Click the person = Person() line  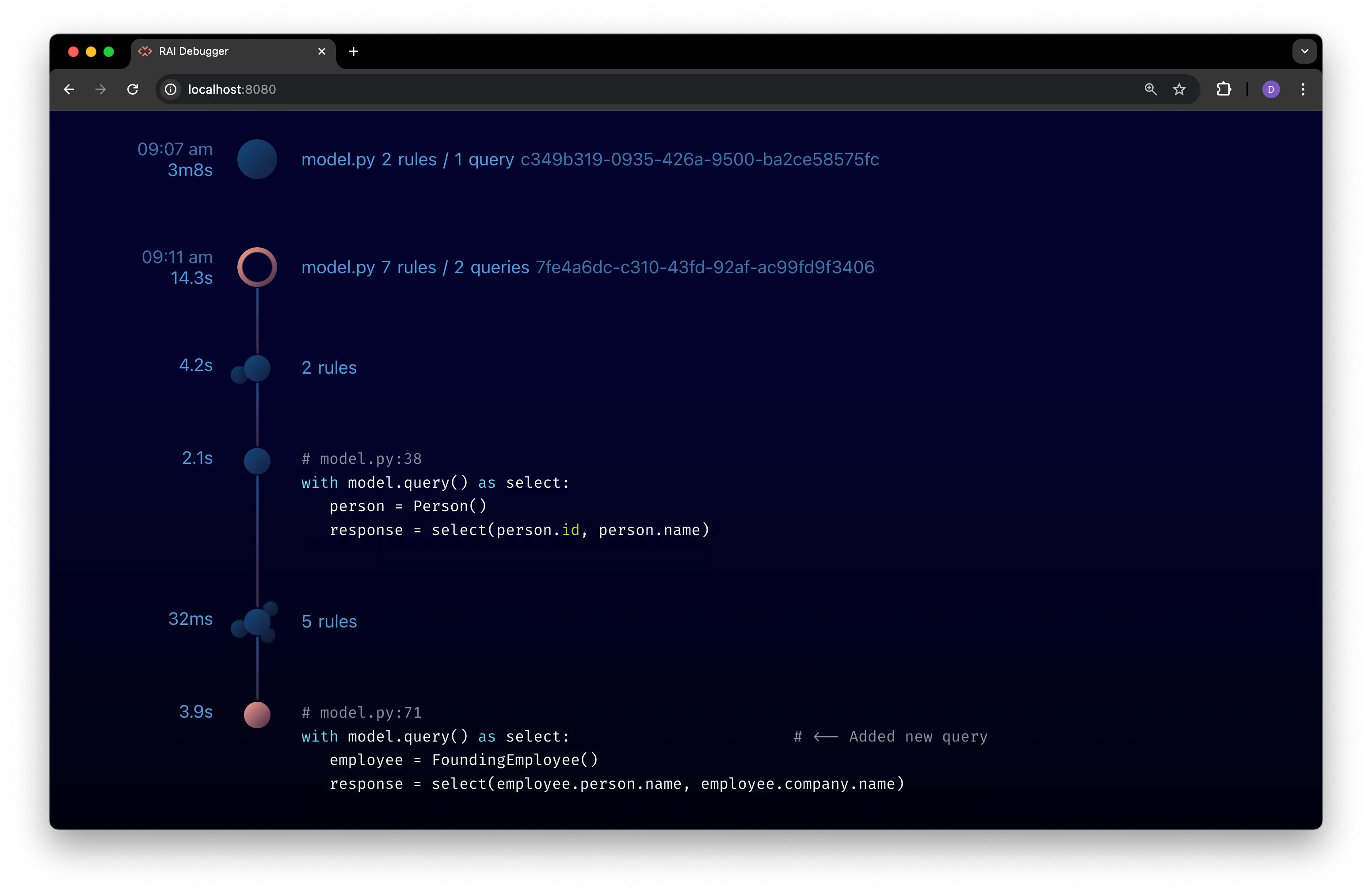pyautogui.click(x=408, y=506)
